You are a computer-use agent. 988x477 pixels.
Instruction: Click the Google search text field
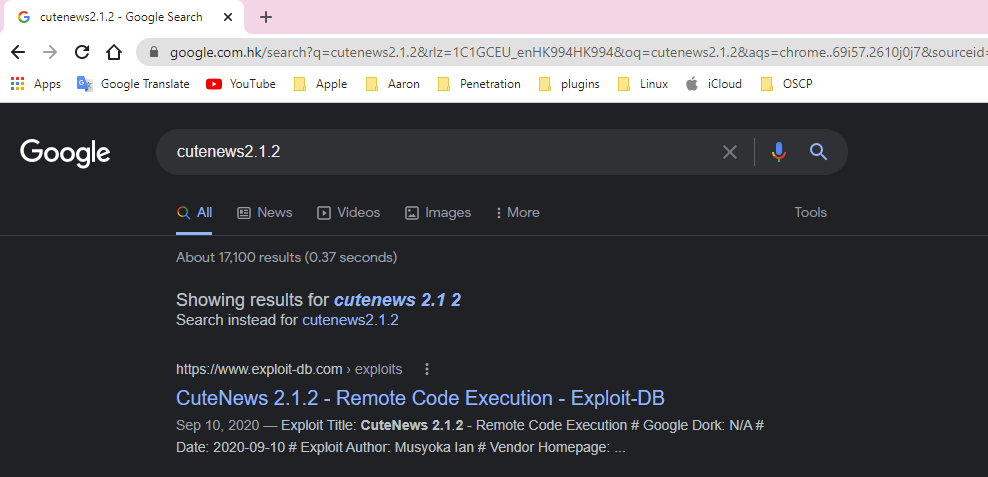coord(440,152)
